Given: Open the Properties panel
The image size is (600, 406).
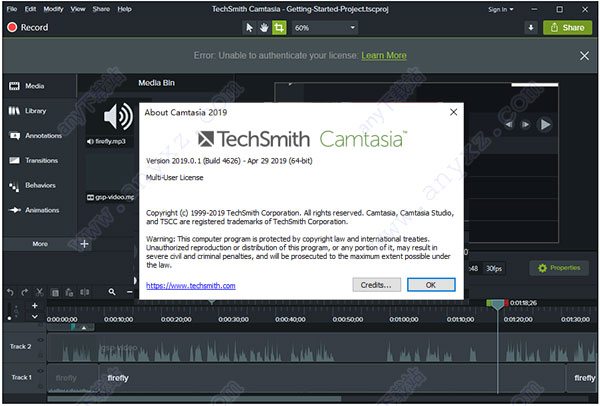Looking at the screenshot, I should pyautogui.click(x=559, y=268).
